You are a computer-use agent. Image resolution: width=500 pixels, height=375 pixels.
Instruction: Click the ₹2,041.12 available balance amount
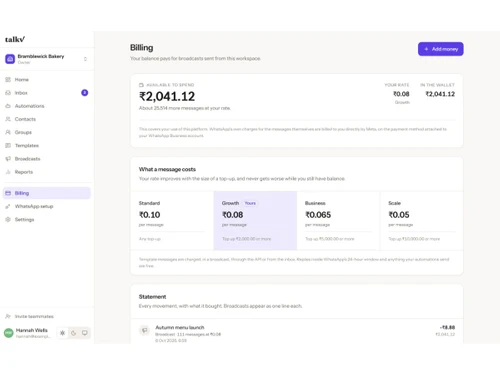pos(167,96)
